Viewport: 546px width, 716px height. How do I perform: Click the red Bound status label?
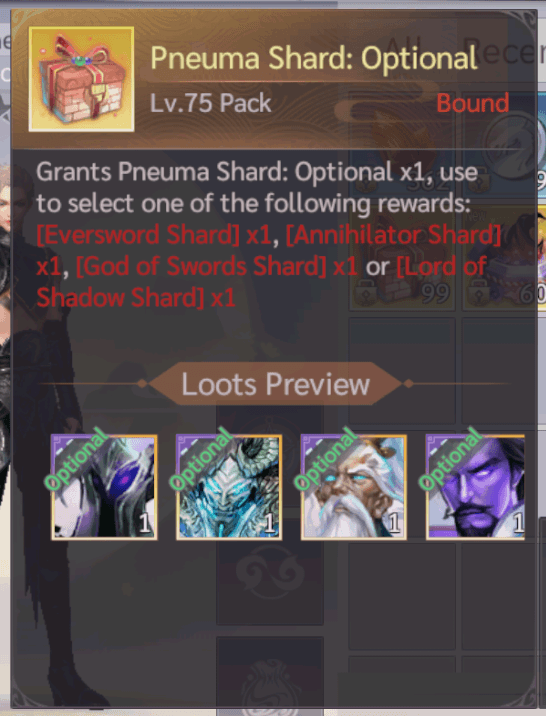tap(472, 103)
